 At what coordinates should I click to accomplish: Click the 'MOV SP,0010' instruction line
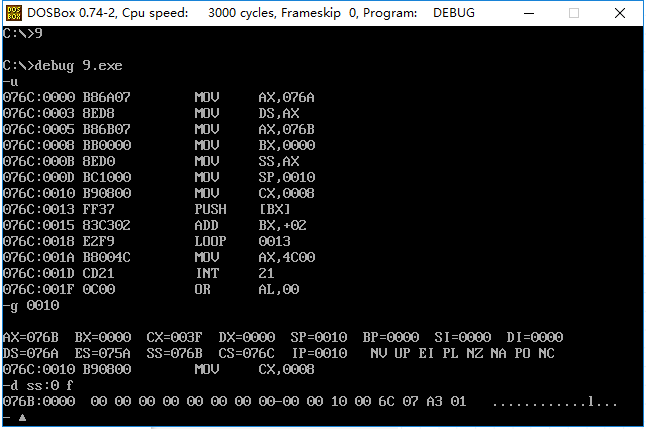point(159,177)
